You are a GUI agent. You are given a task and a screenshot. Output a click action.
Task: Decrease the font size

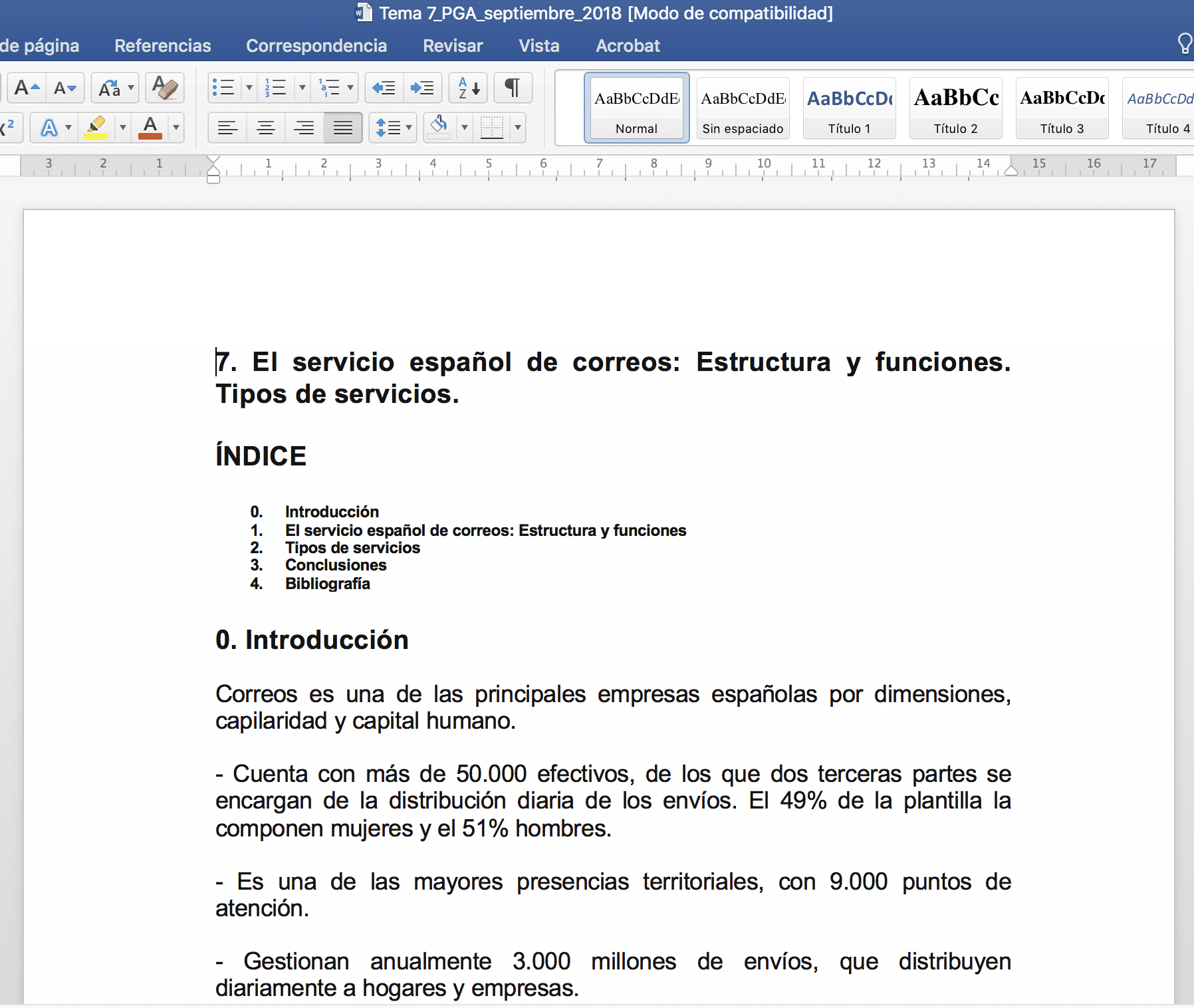[65, 88]
